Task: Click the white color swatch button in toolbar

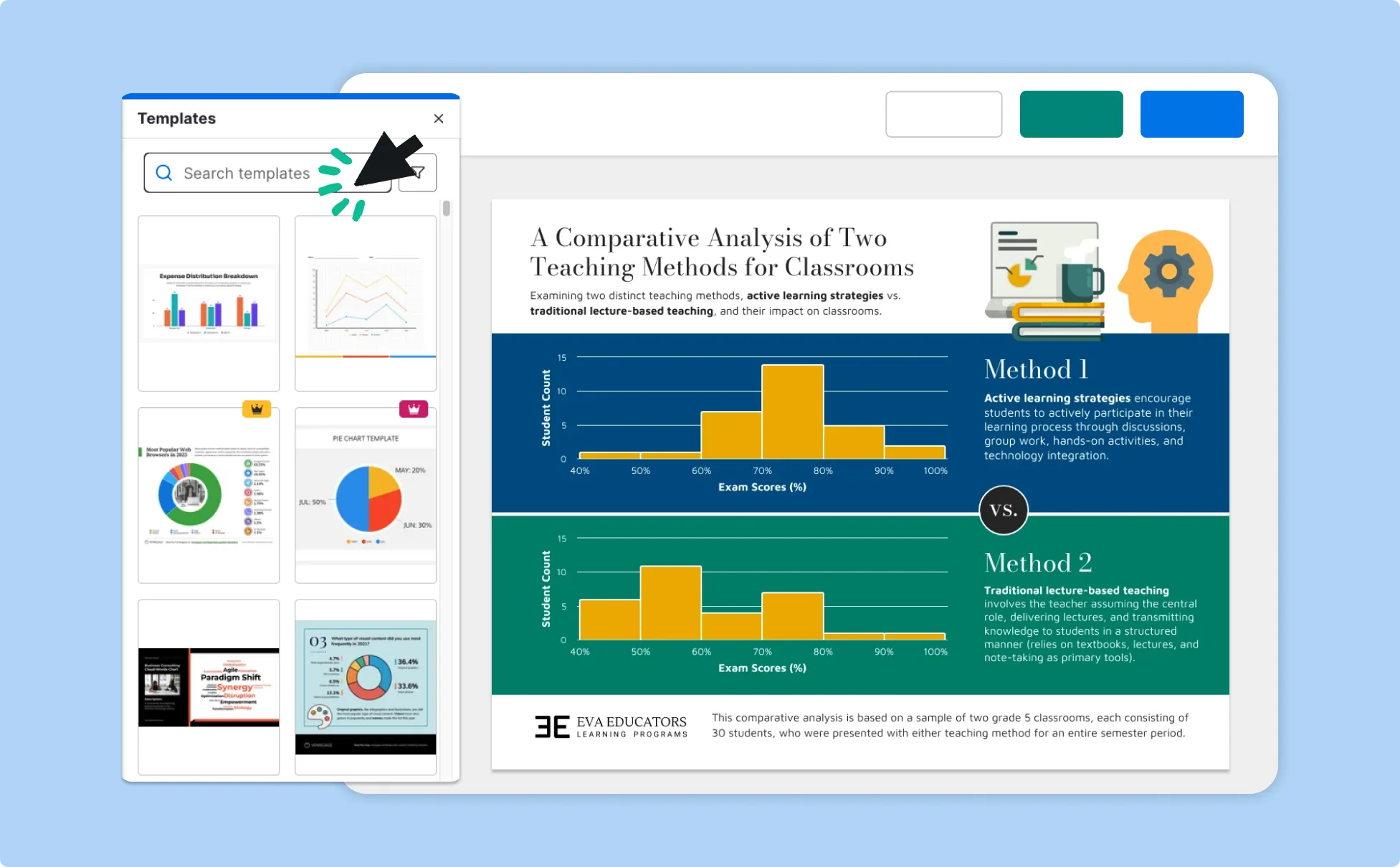Action: [x=944, y=113]
